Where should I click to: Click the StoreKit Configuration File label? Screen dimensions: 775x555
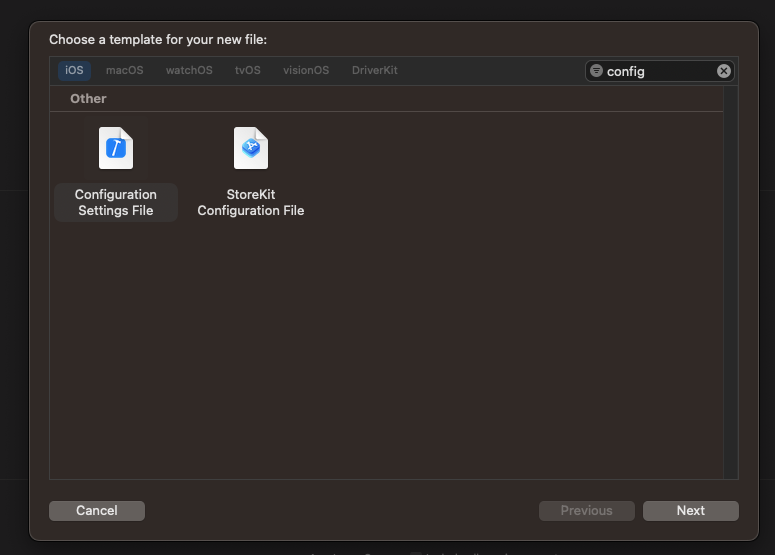coord(251,202)
